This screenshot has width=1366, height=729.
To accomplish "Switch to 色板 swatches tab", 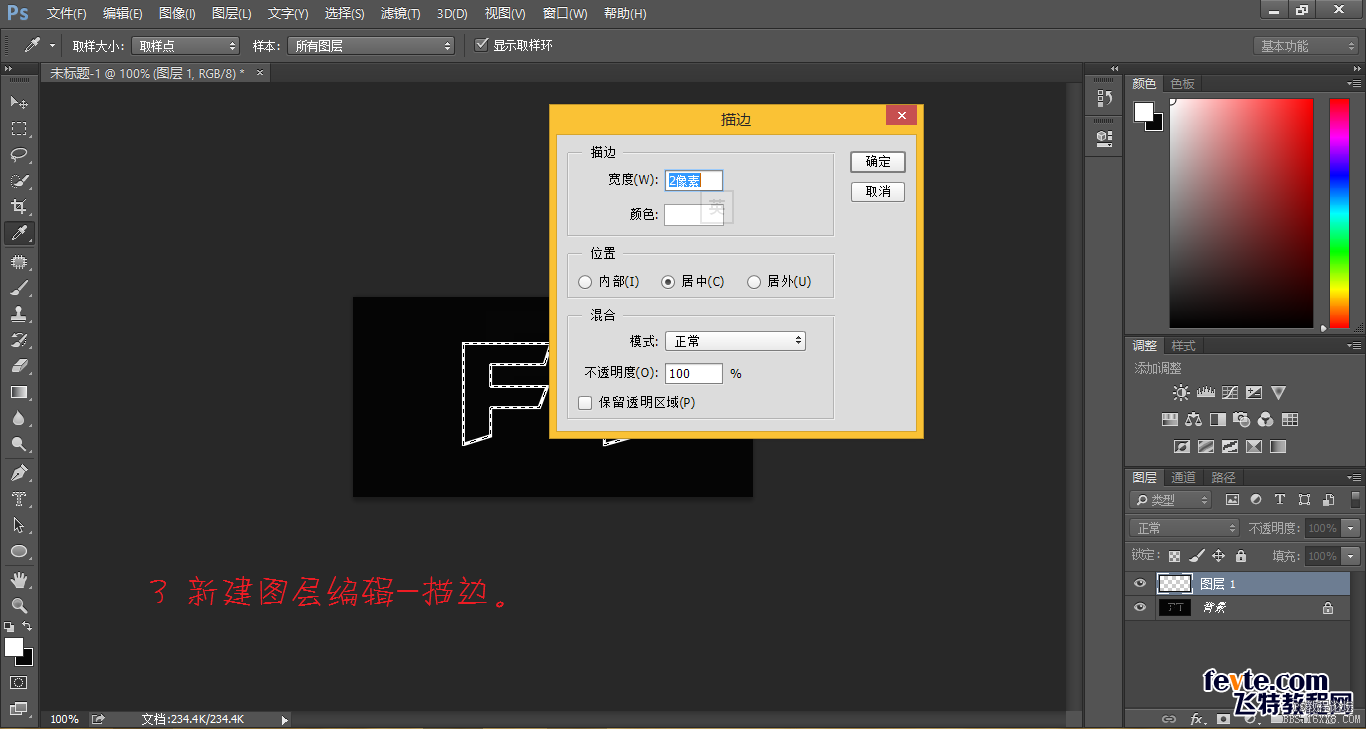I will point(1183,84).
